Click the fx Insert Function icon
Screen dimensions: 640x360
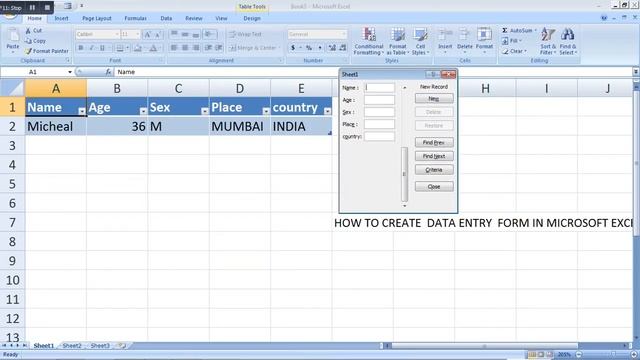point(108,72)
